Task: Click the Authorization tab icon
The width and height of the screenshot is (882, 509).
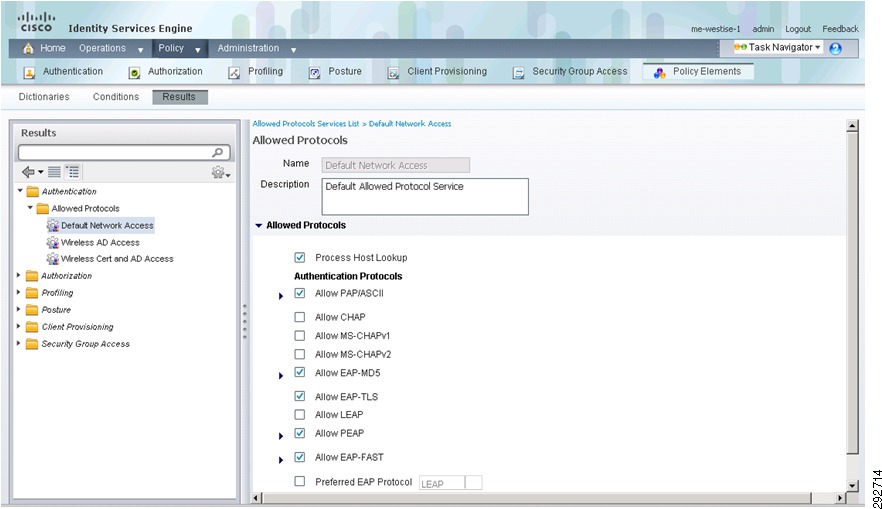Action: pyautogui.click(x=134, y=73)
